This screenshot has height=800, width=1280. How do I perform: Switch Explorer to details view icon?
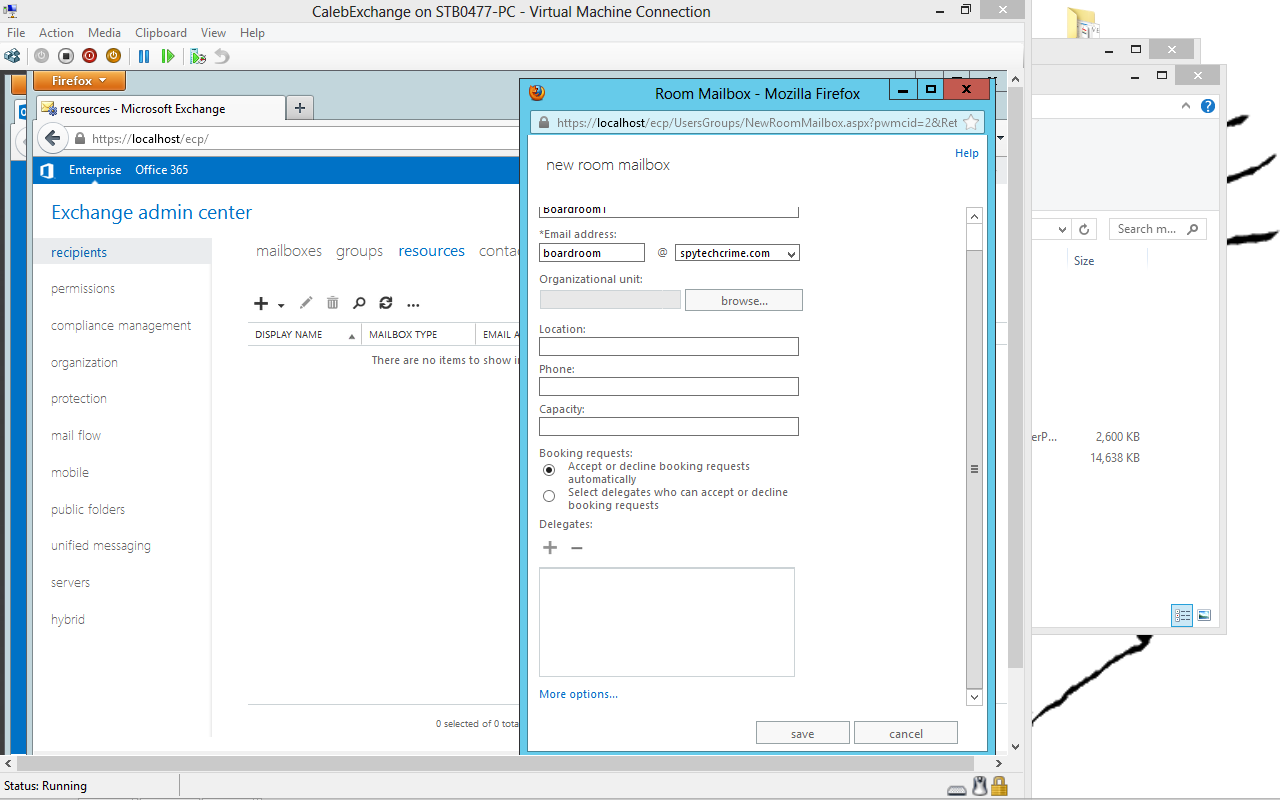point(1182,615)
